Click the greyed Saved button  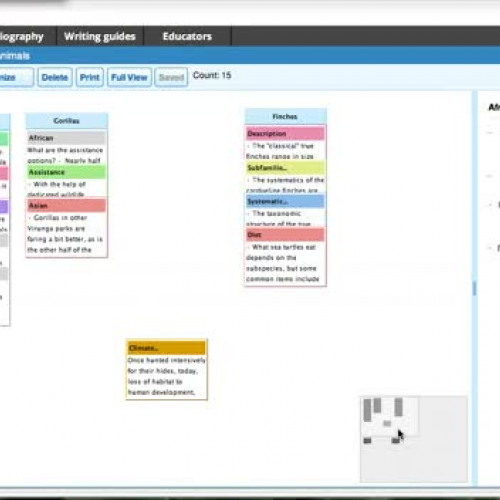[171, 77]
